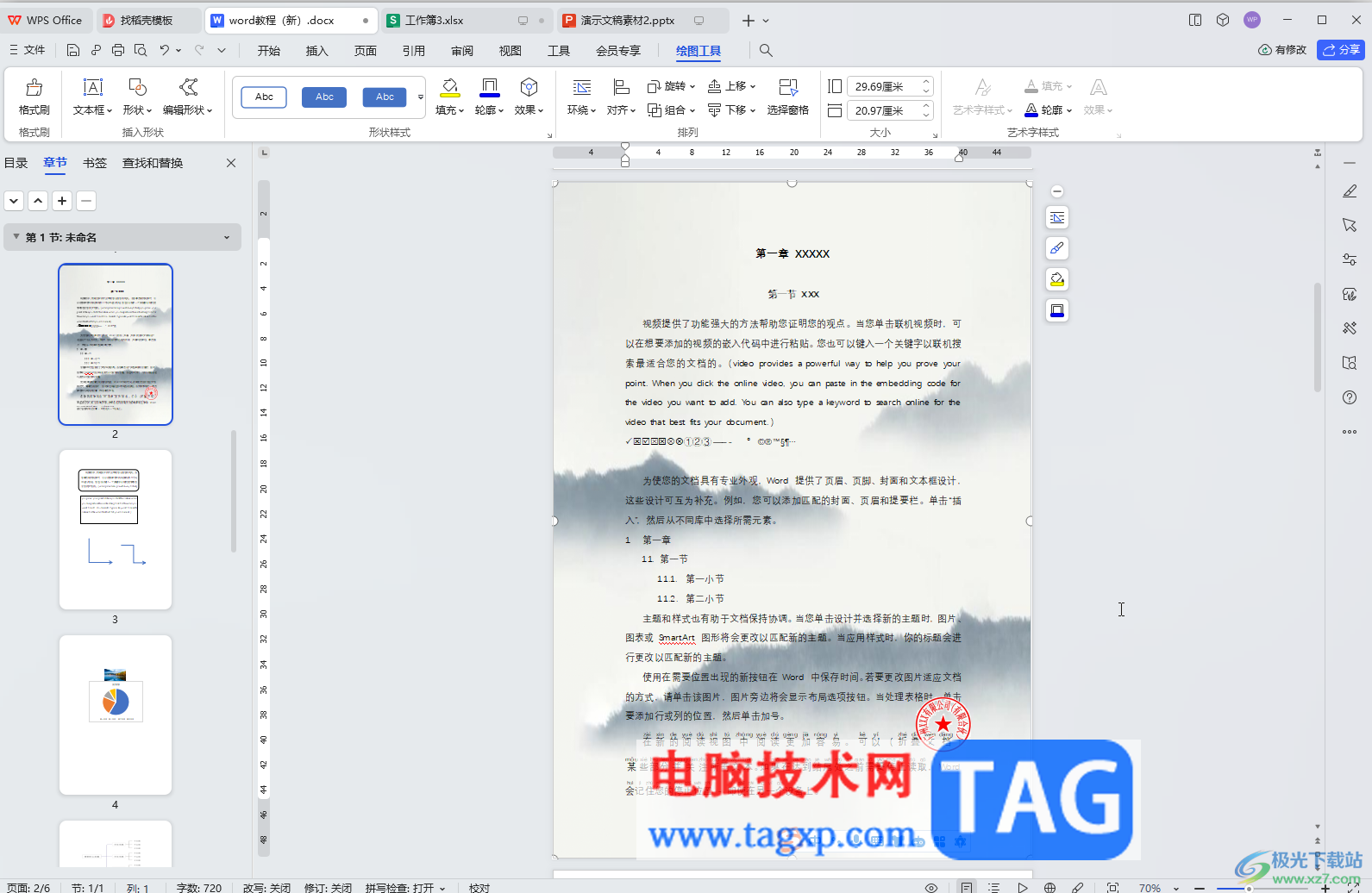
Task: Click the Share (分享) button
Action: 1341,50
